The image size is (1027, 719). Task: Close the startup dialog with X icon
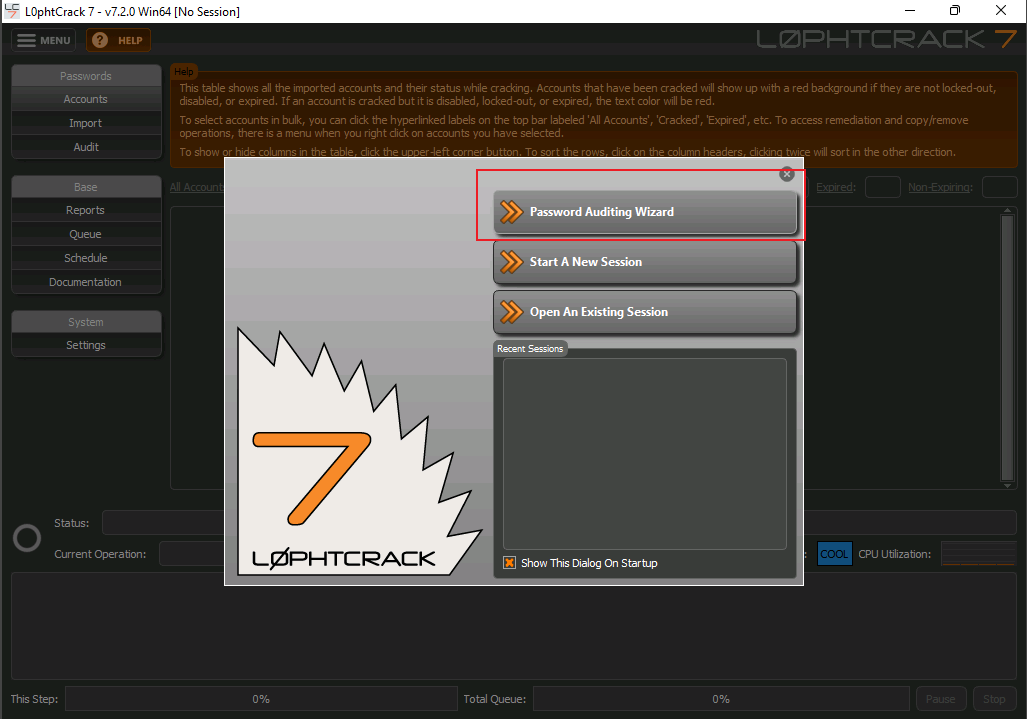point(787,174)
